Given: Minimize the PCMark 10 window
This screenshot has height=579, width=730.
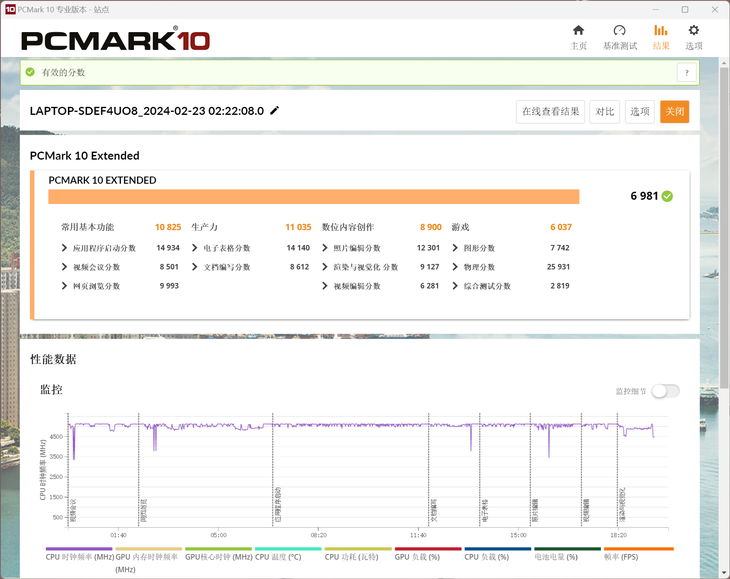Looking at the screenshot, I should (656, 9).
